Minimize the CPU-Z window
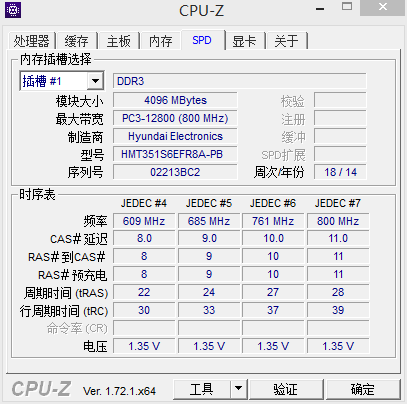407x404 pixels. [x=320, y=9]
